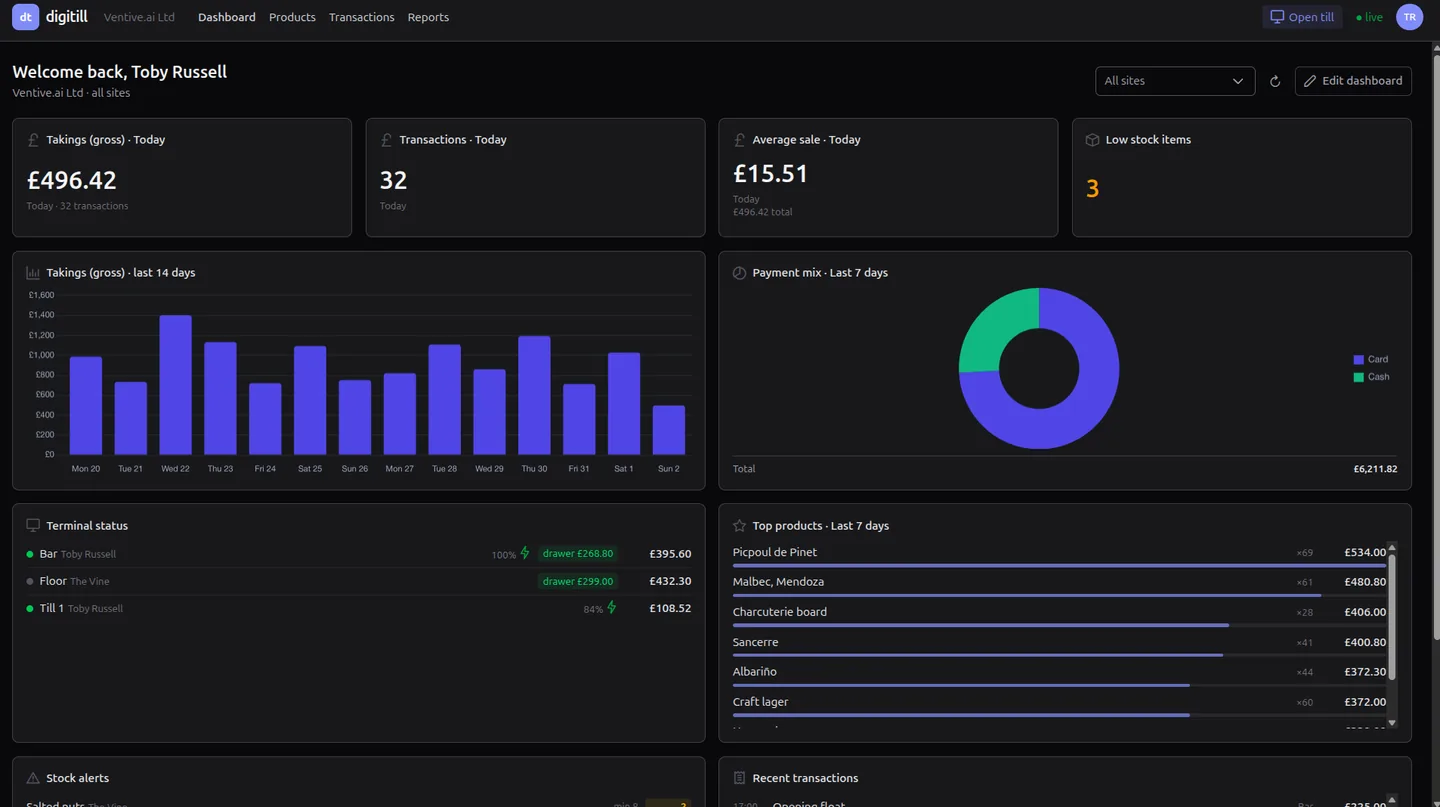Click the Floor drawer £299.00 badge
Viewport: 1440px width, 807px height.
click(x=577, y=581)
